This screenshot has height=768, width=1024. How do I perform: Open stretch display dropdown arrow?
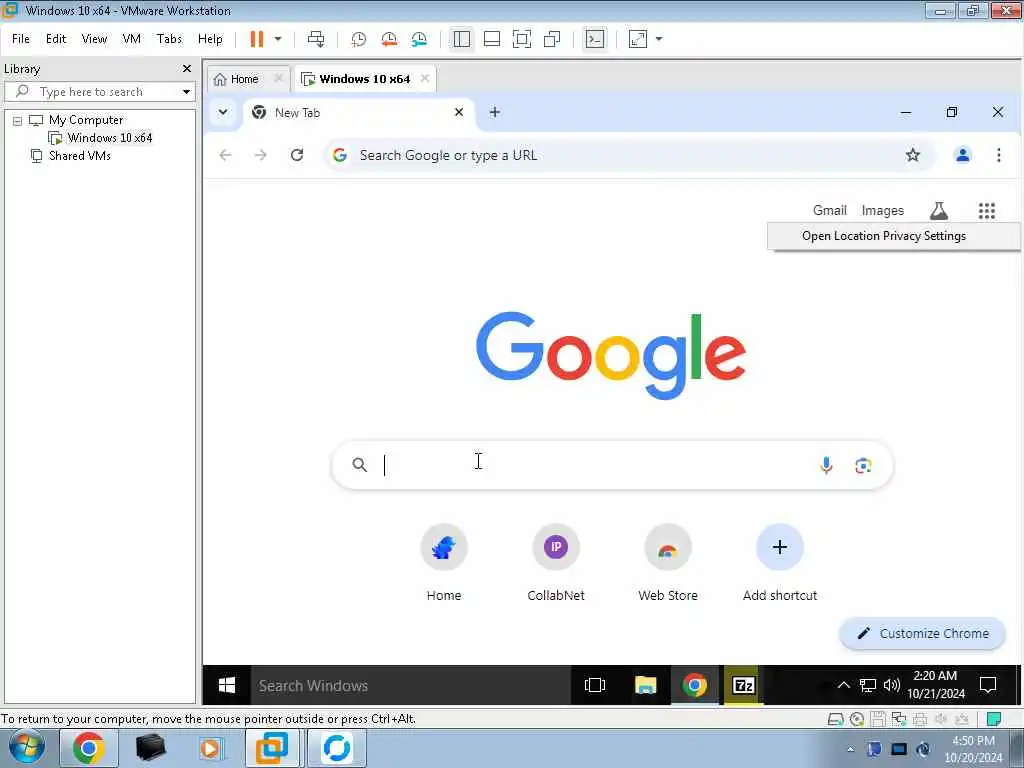point(659,39)
